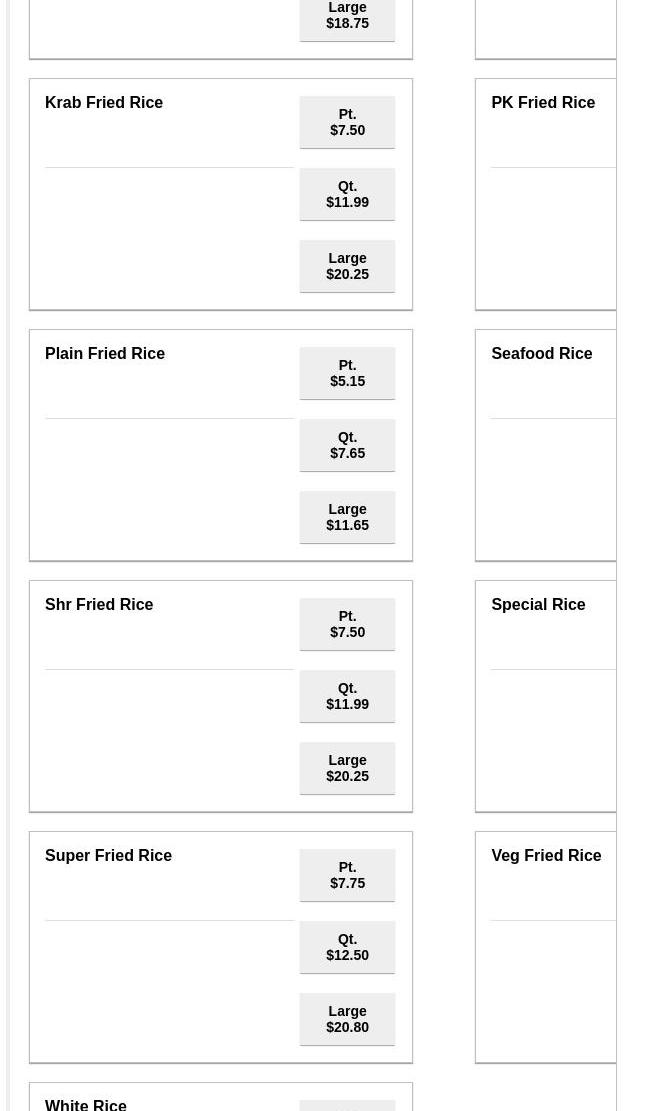The image size is (650, 1111).
Task: Click the Large $18.75 price button
Action: pyautogui.click(x=347, y=16)
